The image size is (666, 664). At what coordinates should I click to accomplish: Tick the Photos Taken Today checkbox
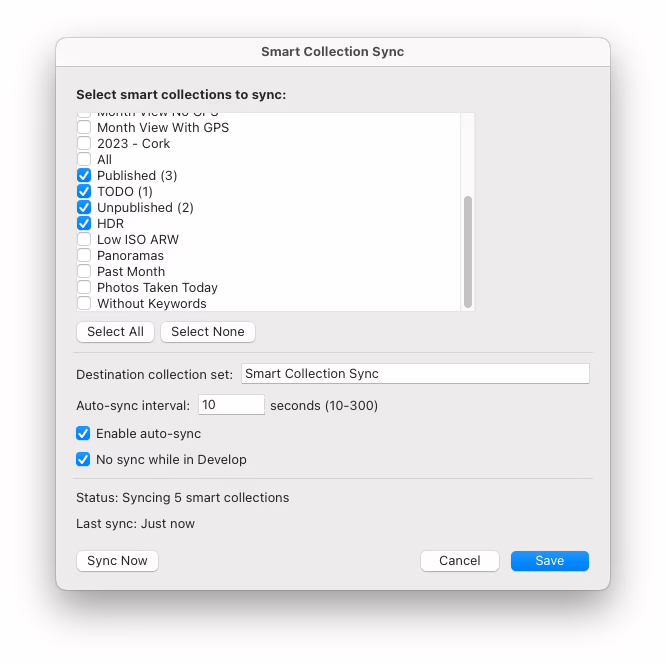coord(84,288)
